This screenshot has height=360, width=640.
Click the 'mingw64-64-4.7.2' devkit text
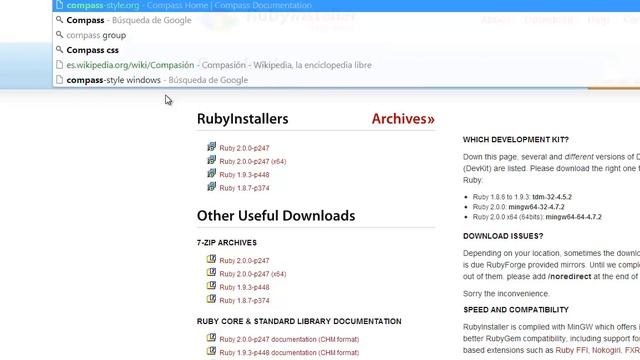pyautogui.click(x=573, y=217)
